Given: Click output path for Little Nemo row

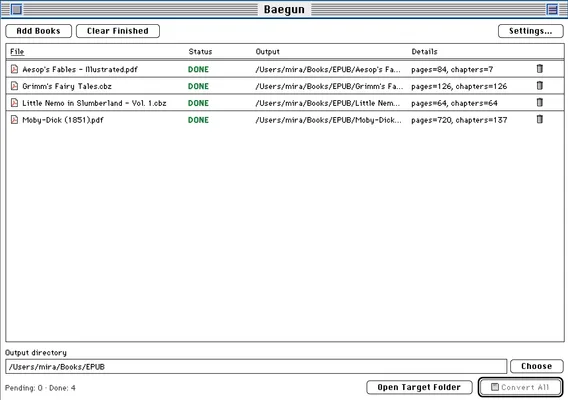Looking at the screenshot, I should click(x=328, y=103).
